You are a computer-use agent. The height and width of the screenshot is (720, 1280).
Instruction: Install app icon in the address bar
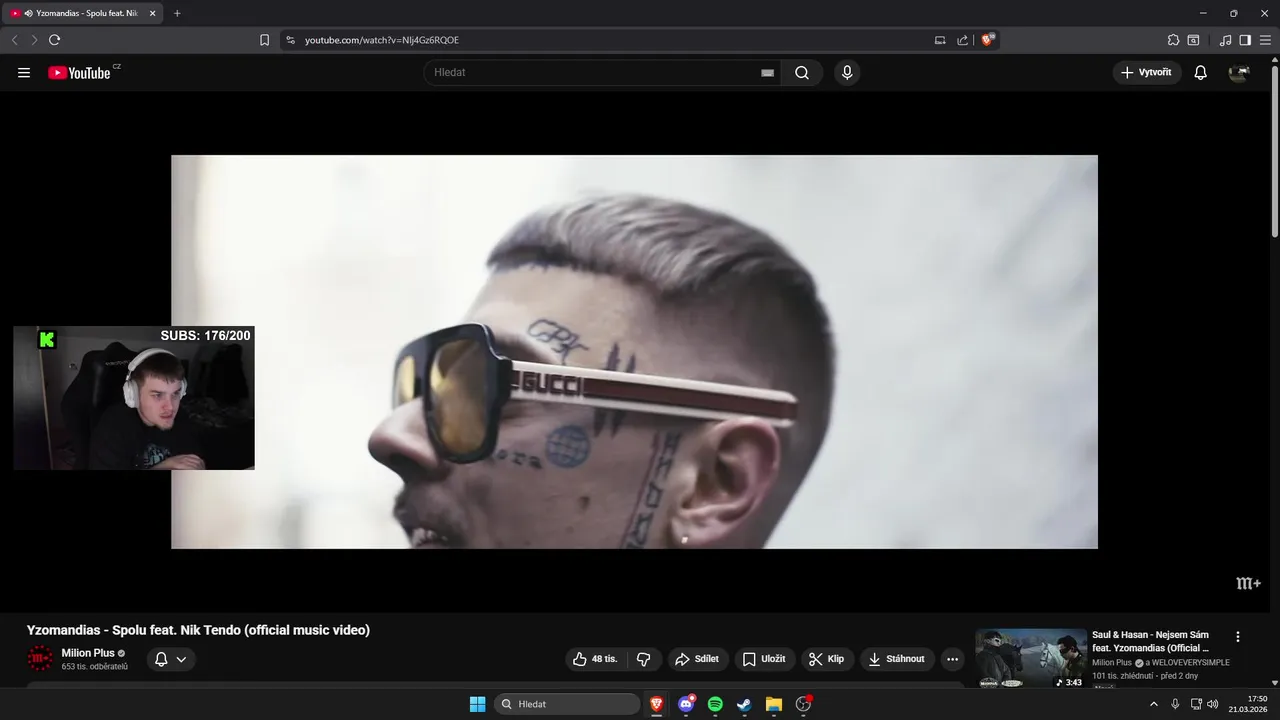940,40
